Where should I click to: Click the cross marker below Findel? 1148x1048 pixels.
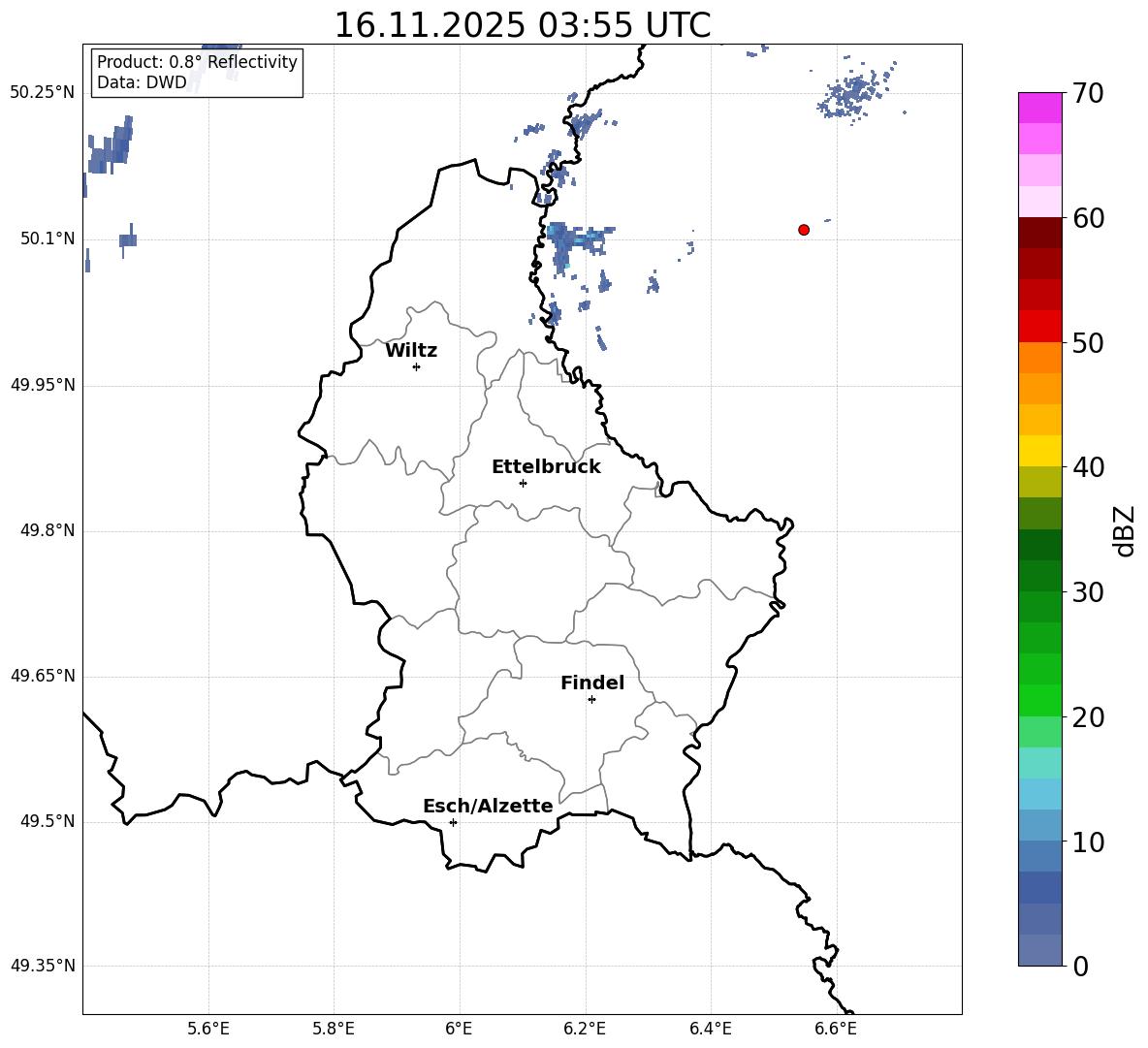pyautogui.click(x=591, y=700)
